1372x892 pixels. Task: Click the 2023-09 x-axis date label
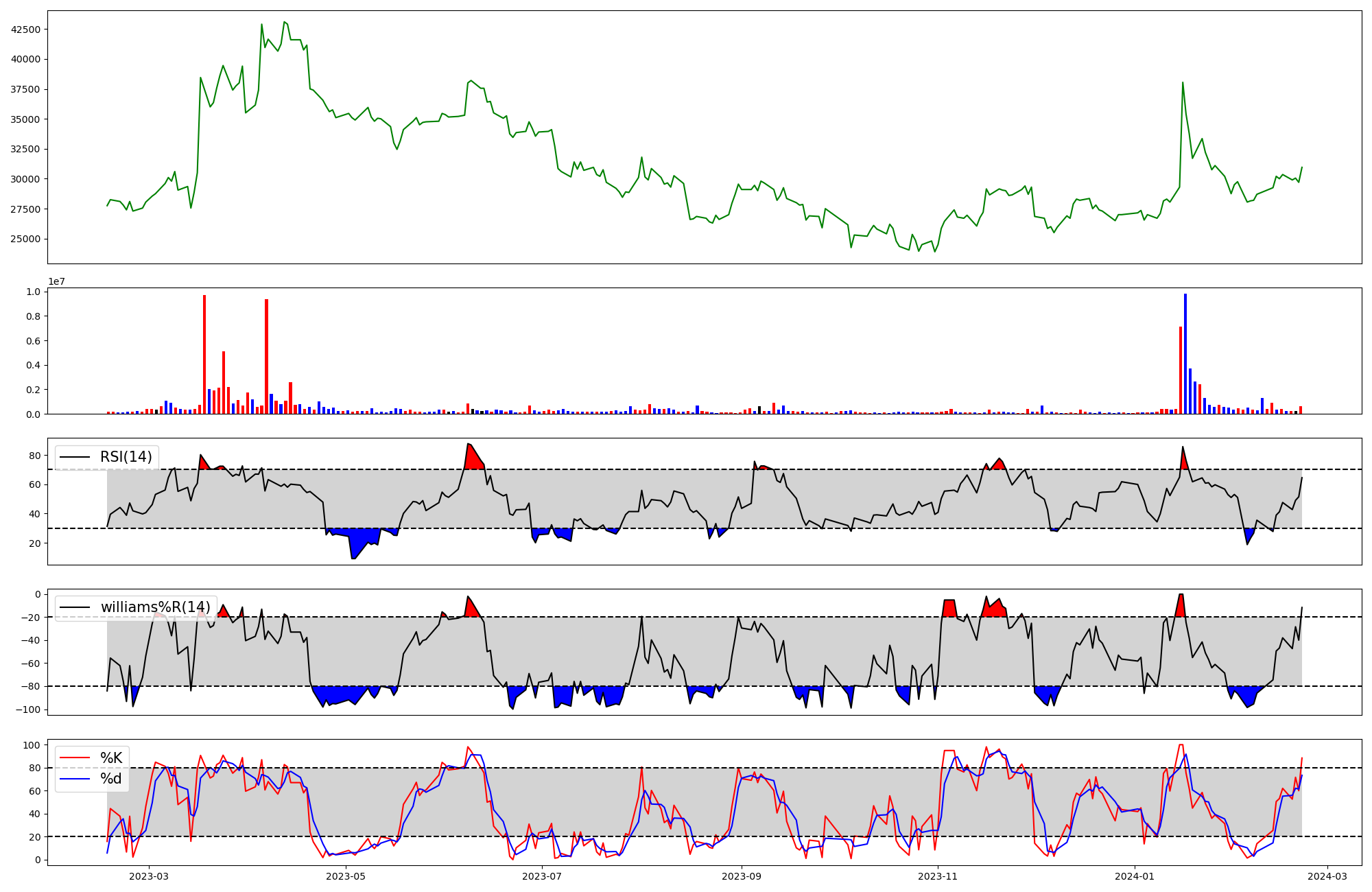(x=742, y=876)
